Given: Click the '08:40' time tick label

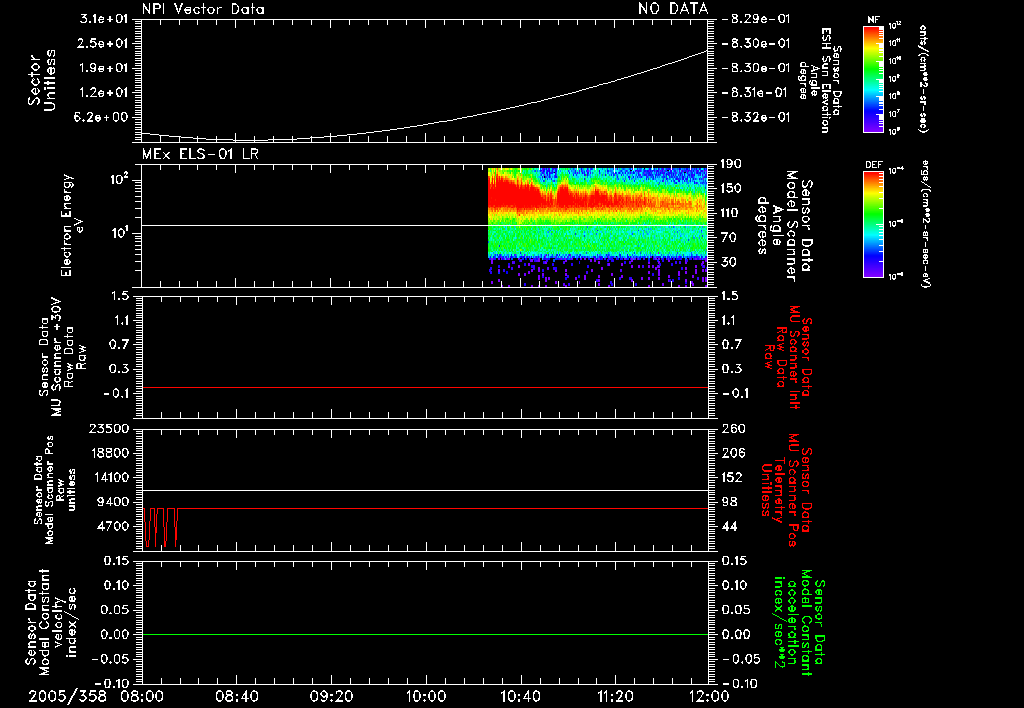Looking at the screenshot, I should tap(236, 696).
